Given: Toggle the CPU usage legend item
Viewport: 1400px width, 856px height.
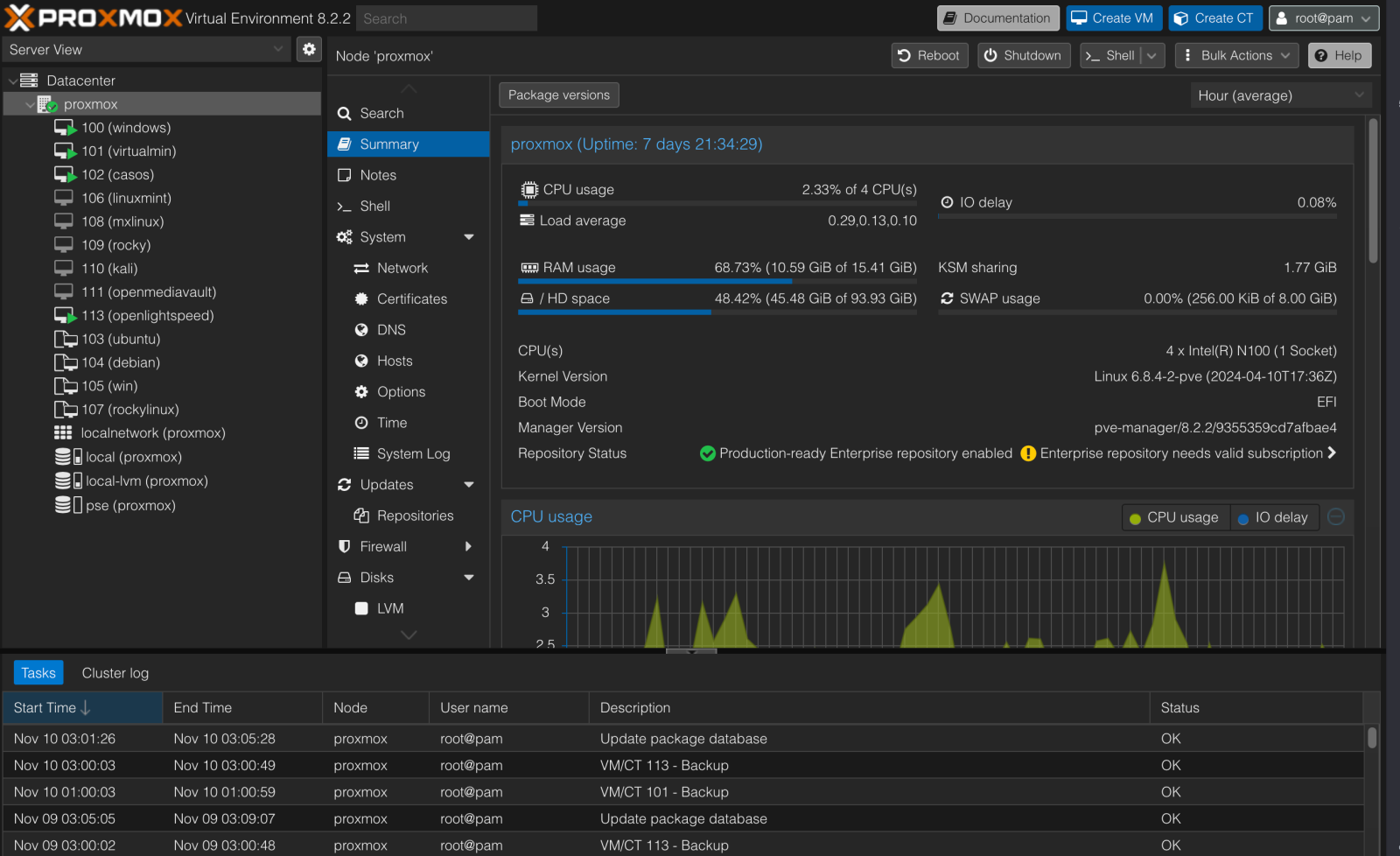Looking at the screenshot, I should click(1175, 518).
